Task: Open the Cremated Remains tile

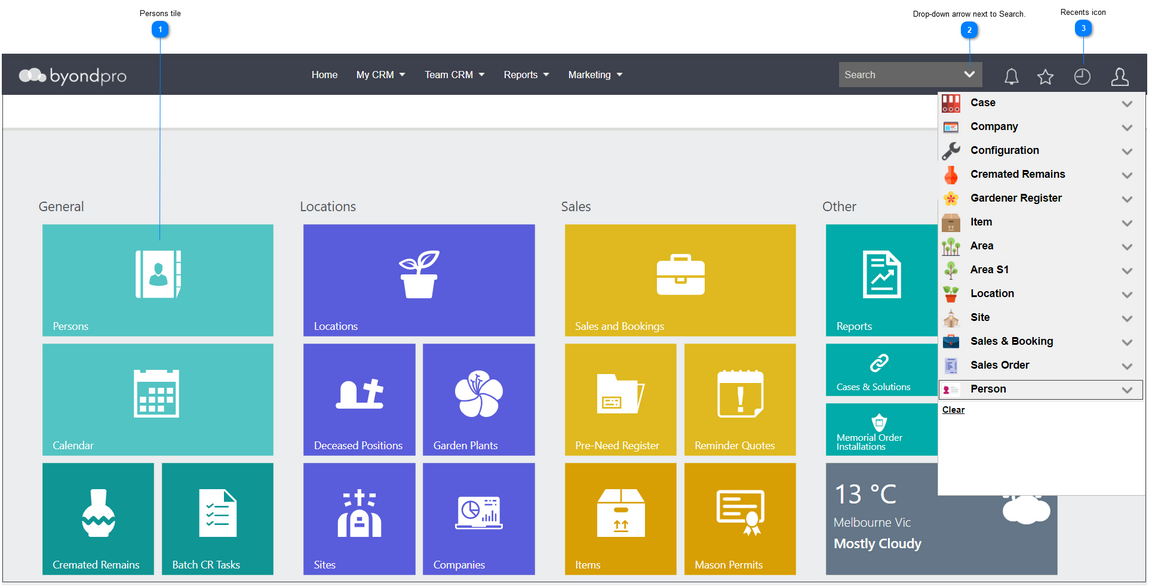Action: coord(98,519)
